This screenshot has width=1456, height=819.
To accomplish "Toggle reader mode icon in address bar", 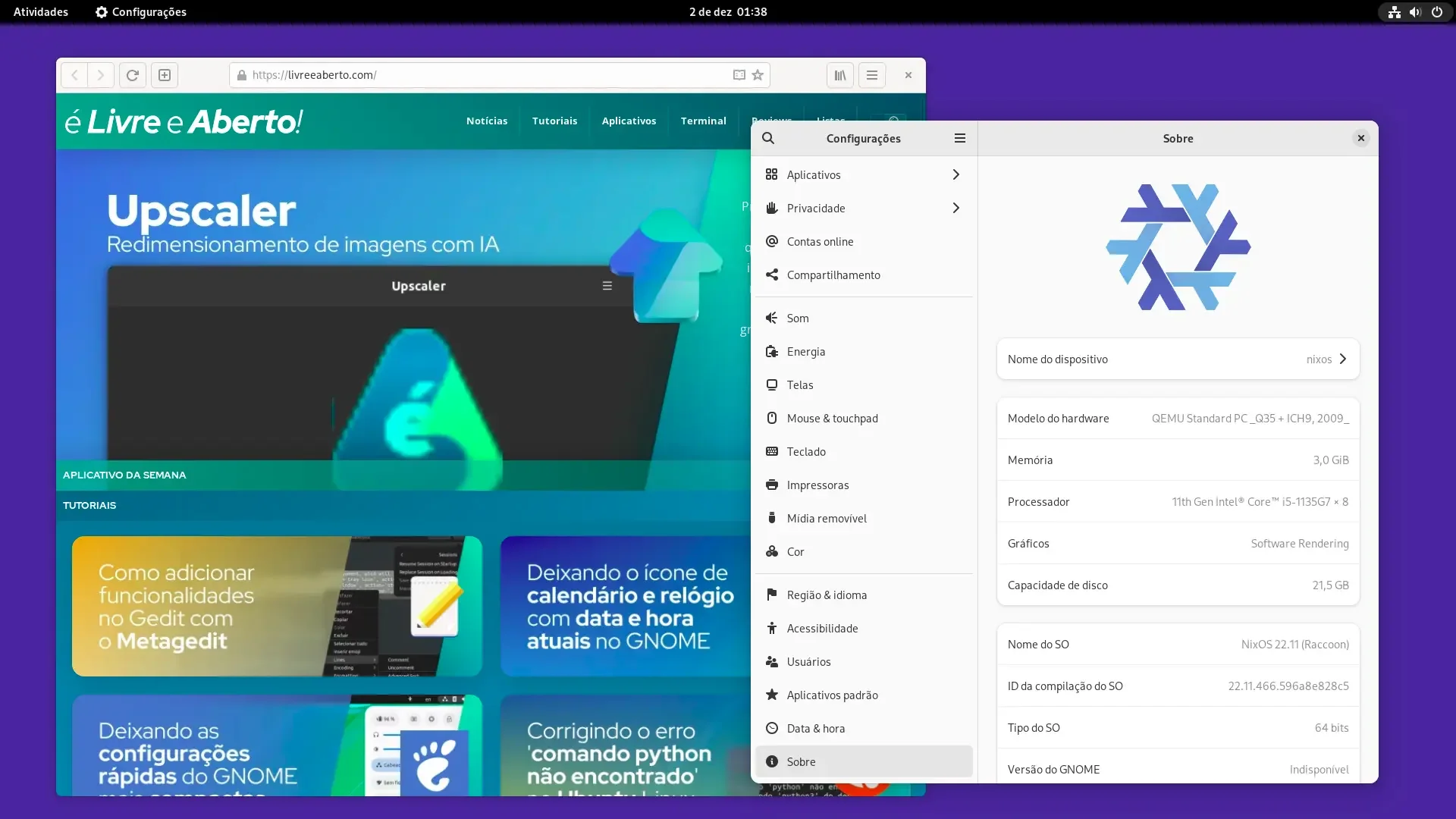I will point(739,75).
